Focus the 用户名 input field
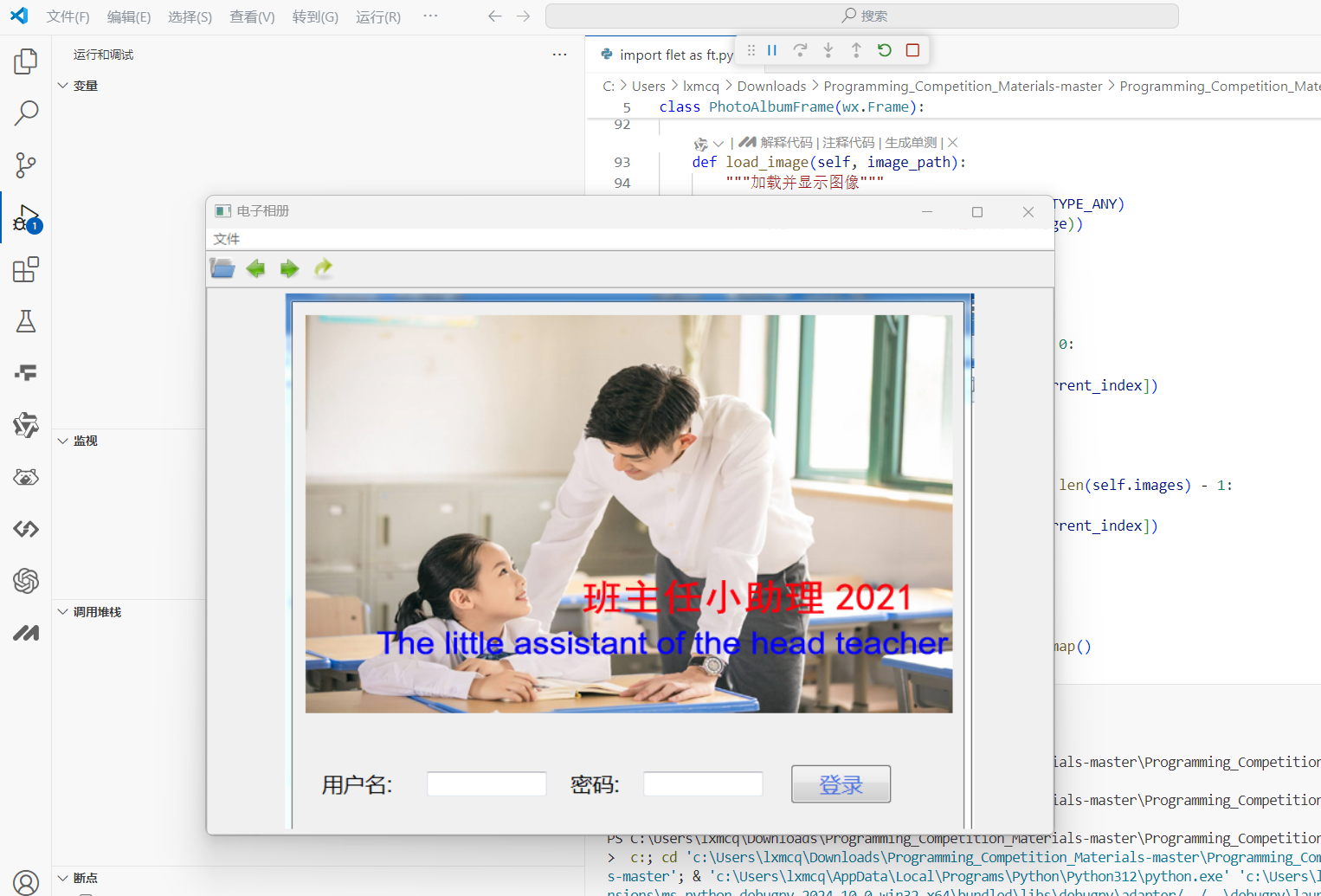Image resolution: width=1321 pixels, height=896 pixels. click(487, 784)
